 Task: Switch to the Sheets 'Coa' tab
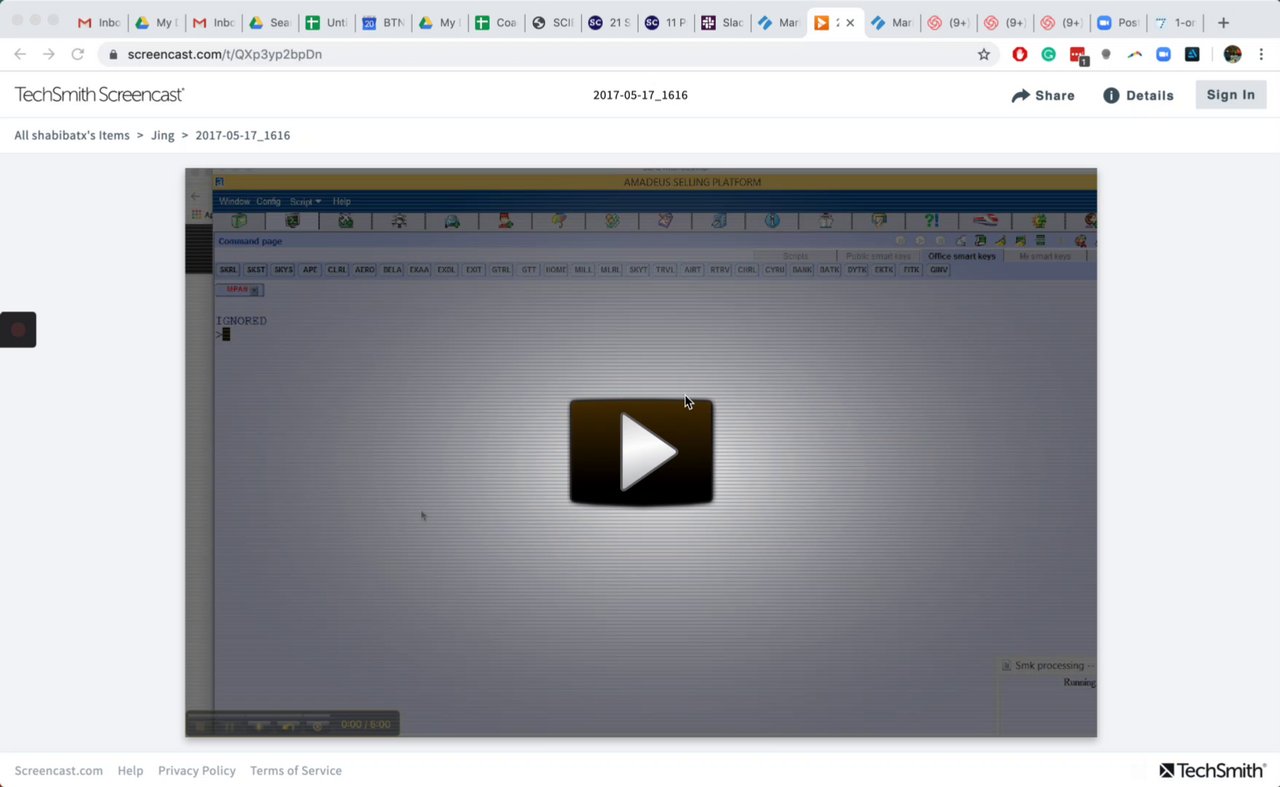click(497, 22)
